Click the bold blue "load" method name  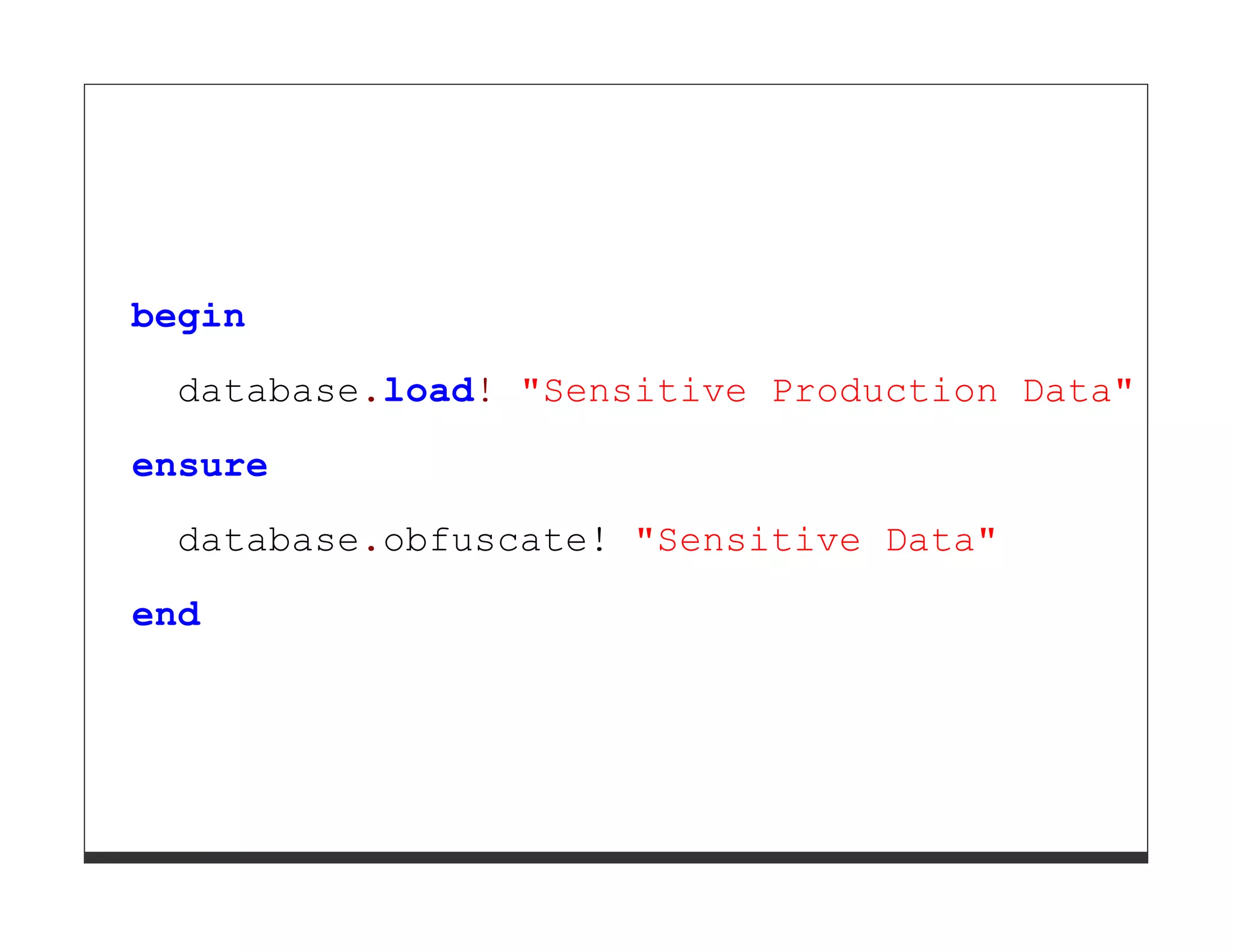click(x=429, y=391)
